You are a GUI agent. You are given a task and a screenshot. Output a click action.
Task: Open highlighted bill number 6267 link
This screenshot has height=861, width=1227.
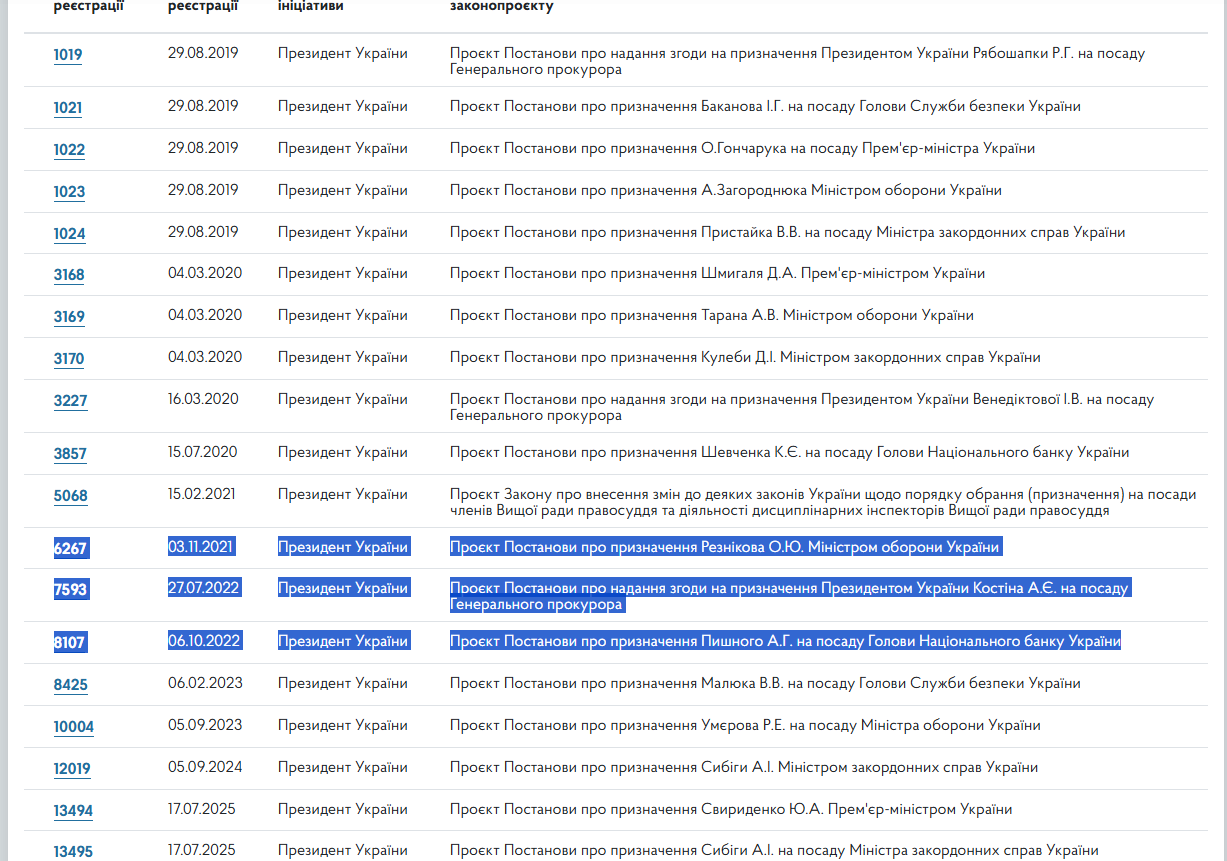(70, 548)
